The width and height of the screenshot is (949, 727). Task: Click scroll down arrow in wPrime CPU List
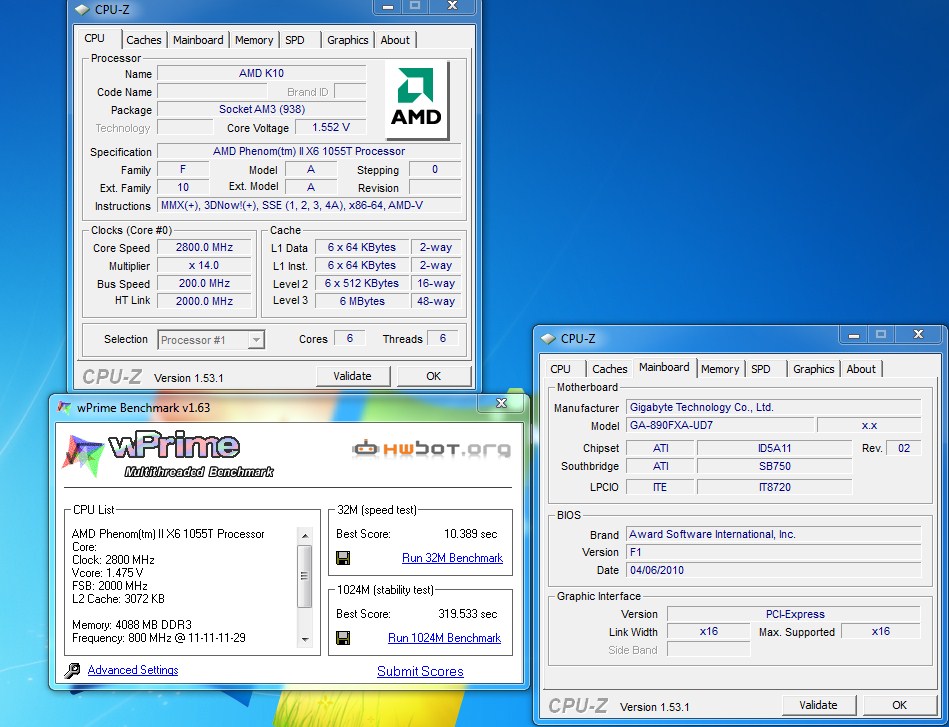[305, 639]
